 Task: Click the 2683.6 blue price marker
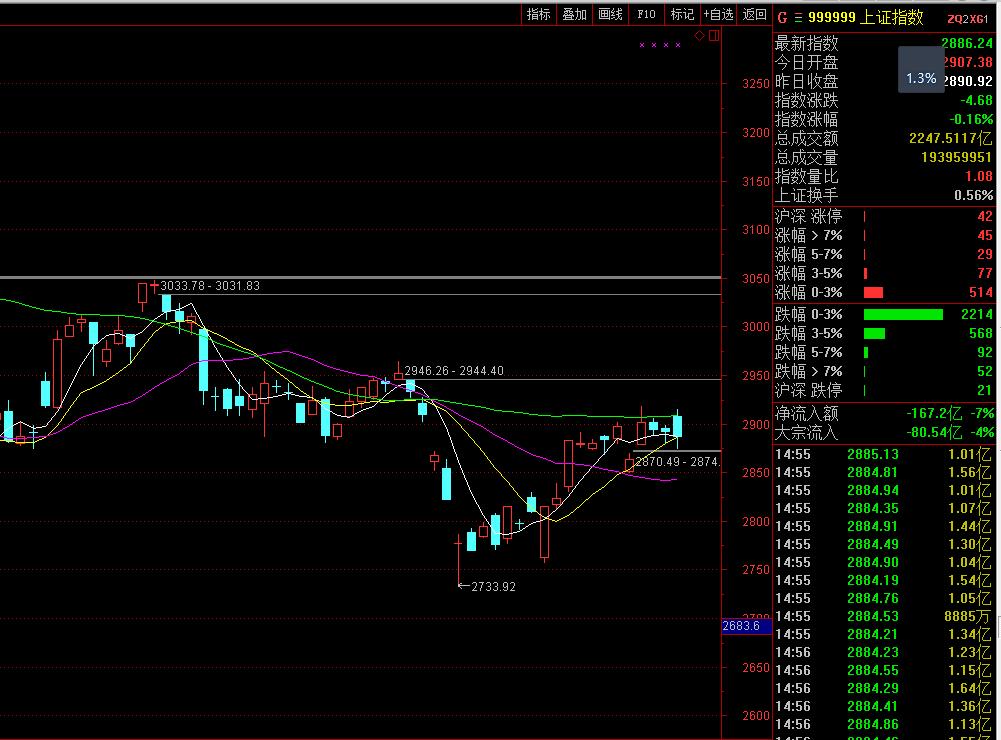742,626
